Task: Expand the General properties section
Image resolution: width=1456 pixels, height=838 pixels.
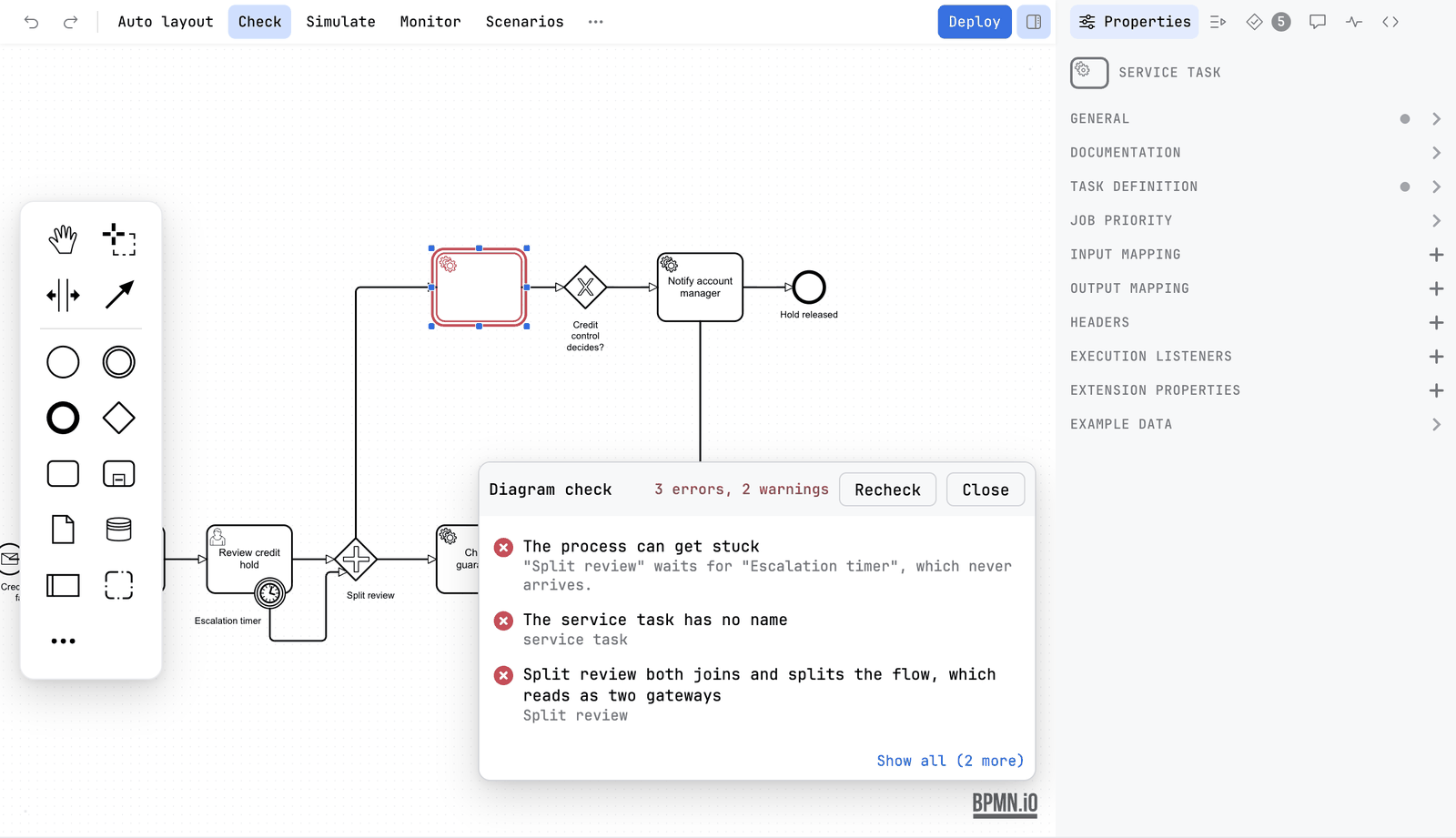Action: tap(1256, 119)
